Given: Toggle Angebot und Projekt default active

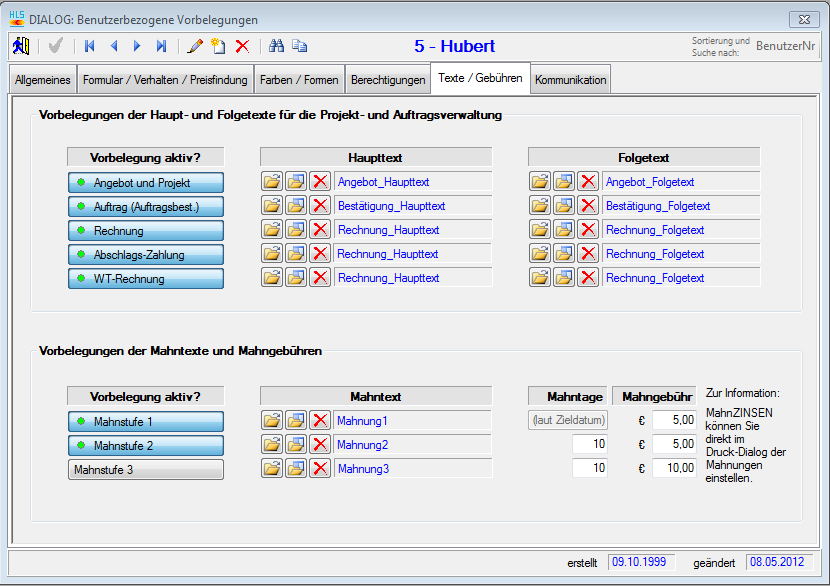Looking at the screenshot, I should coord(146,183).
